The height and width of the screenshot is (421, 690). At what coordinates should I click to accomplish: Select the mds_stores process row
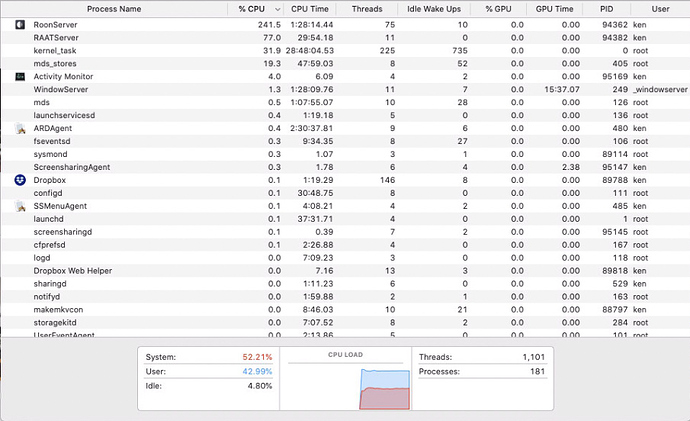(x=345, y=64)
